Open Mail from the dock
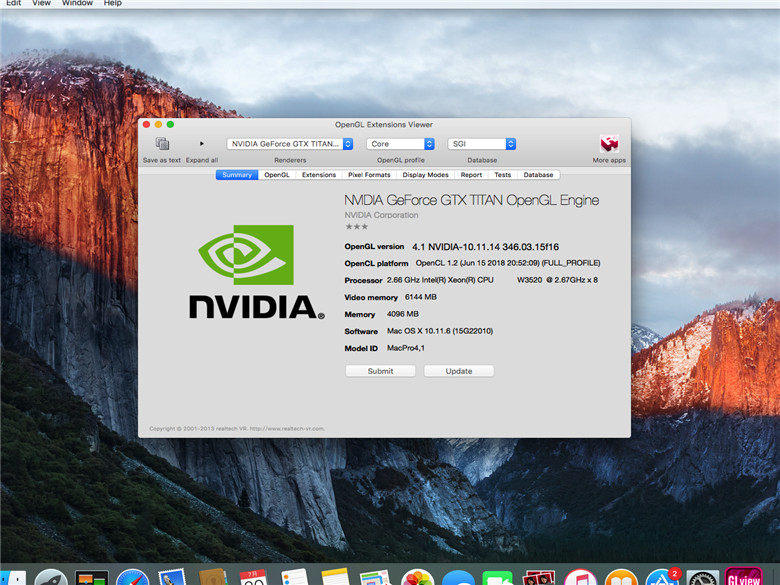This screenshot has width=780, height=585. coord(172,578)
